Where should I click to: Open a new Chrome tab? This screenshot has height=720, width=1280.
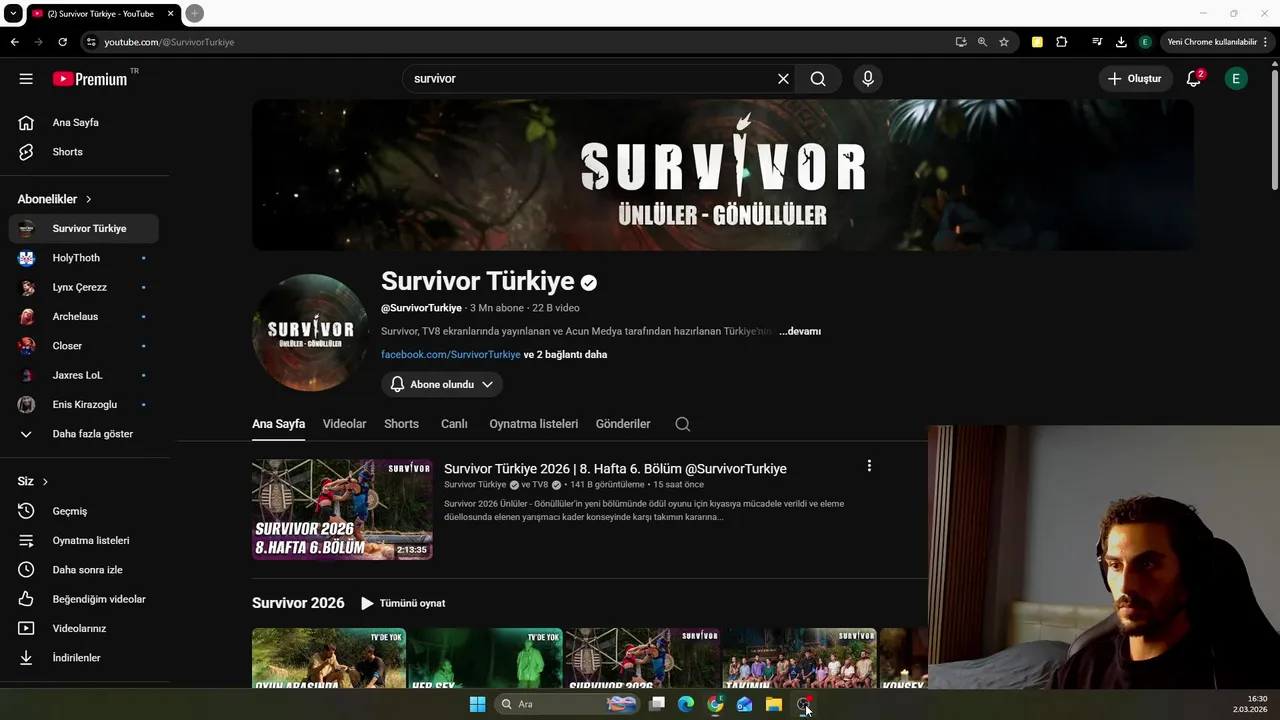click(x=195, y=13)
